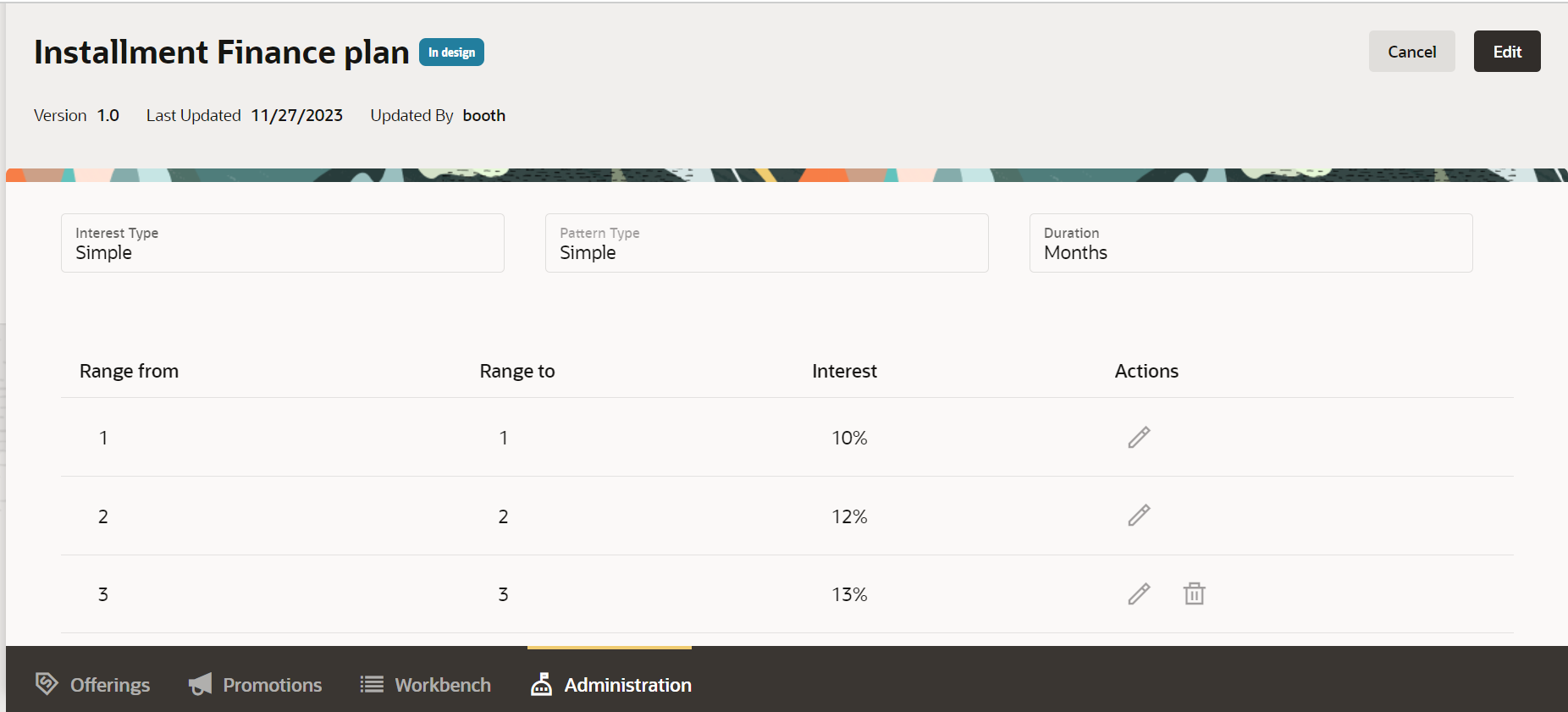Switch to the Promotions tab
The image size is (1568, 712).
(272, 685)
